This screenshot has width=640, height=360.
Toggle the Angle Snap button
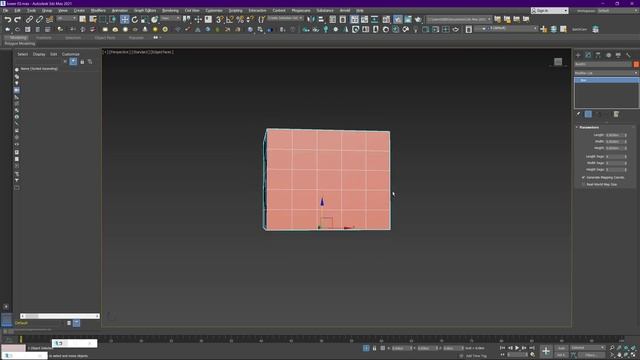point(230,19)
